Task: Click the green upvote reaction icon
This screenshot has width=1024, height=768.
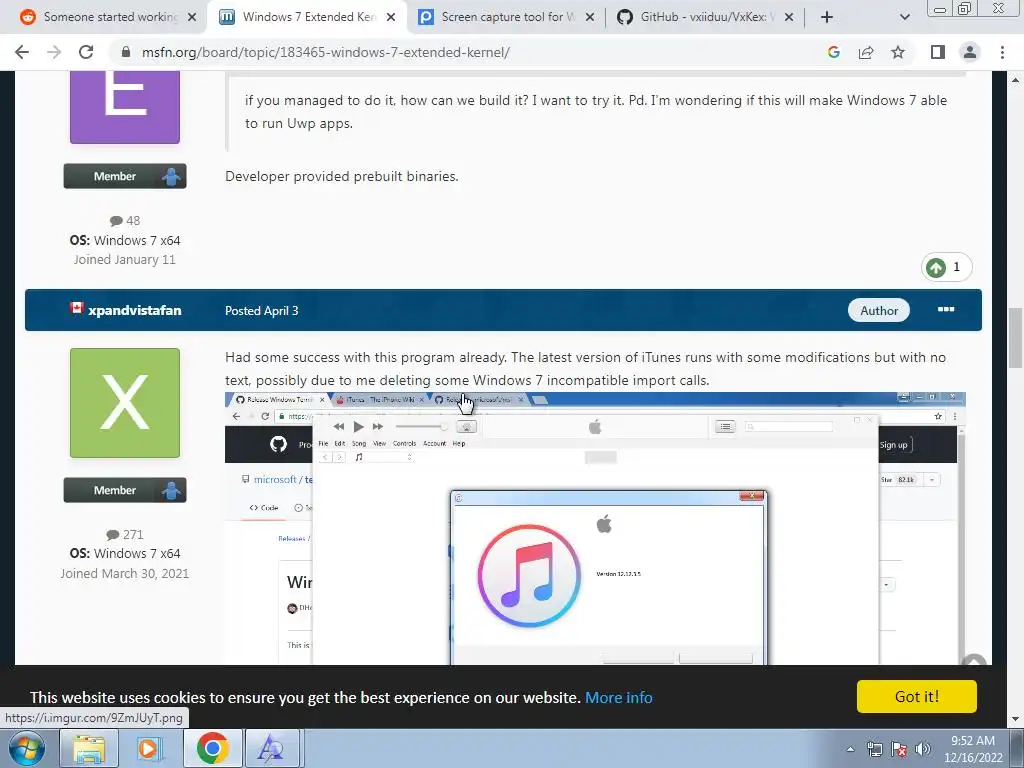Action: (x=935, y=267)
